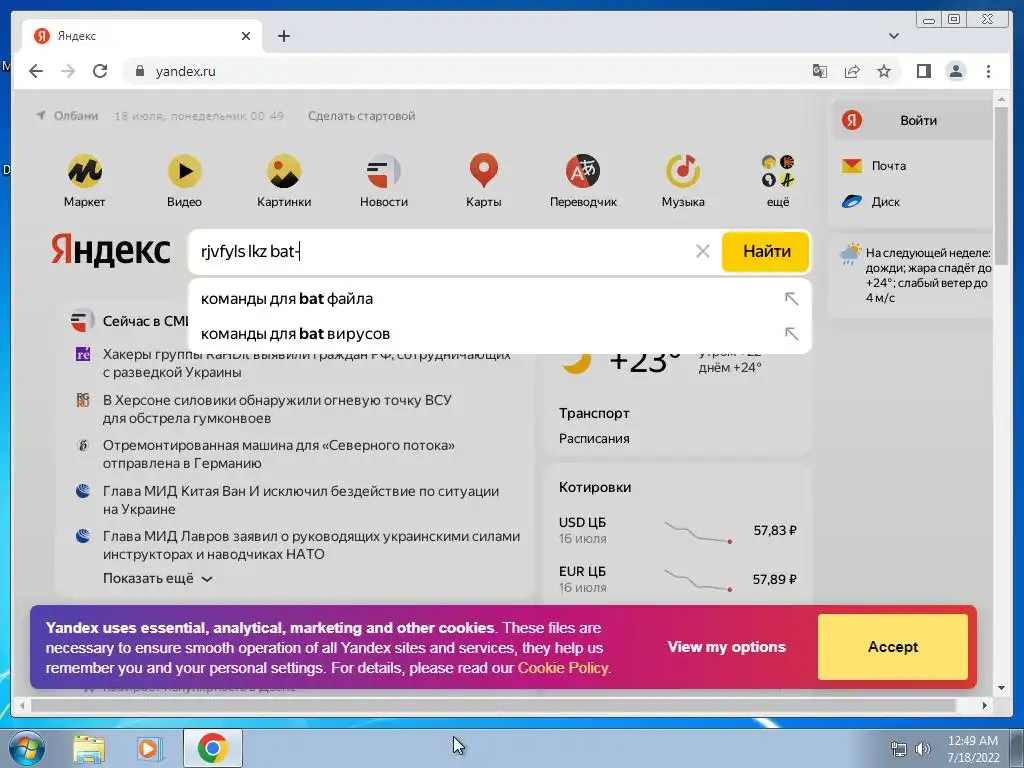Click Сделать стартовой link
Viewport: 1024px width, 768px height.
click(361, 116)
